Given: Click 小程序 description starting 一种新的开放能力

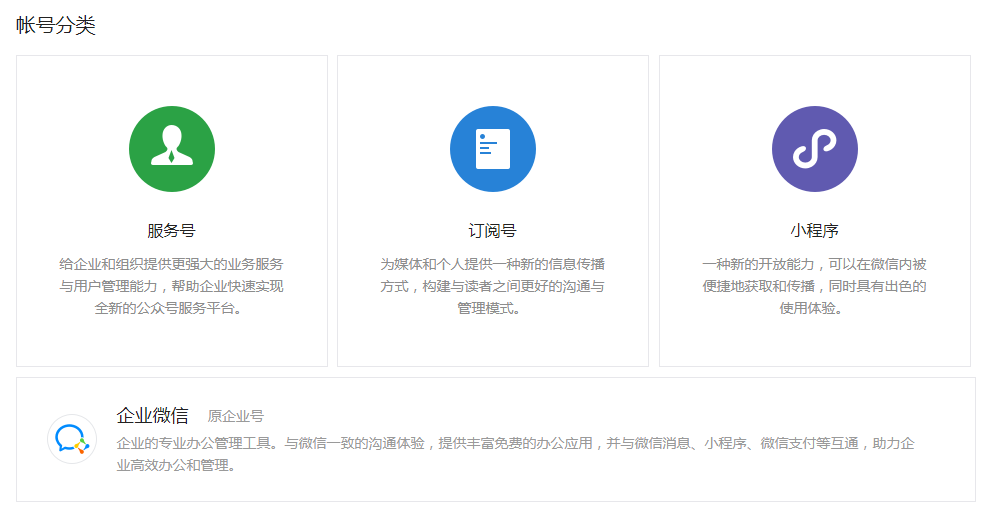Looking at the screenshot, I should (x=815, y=286).
